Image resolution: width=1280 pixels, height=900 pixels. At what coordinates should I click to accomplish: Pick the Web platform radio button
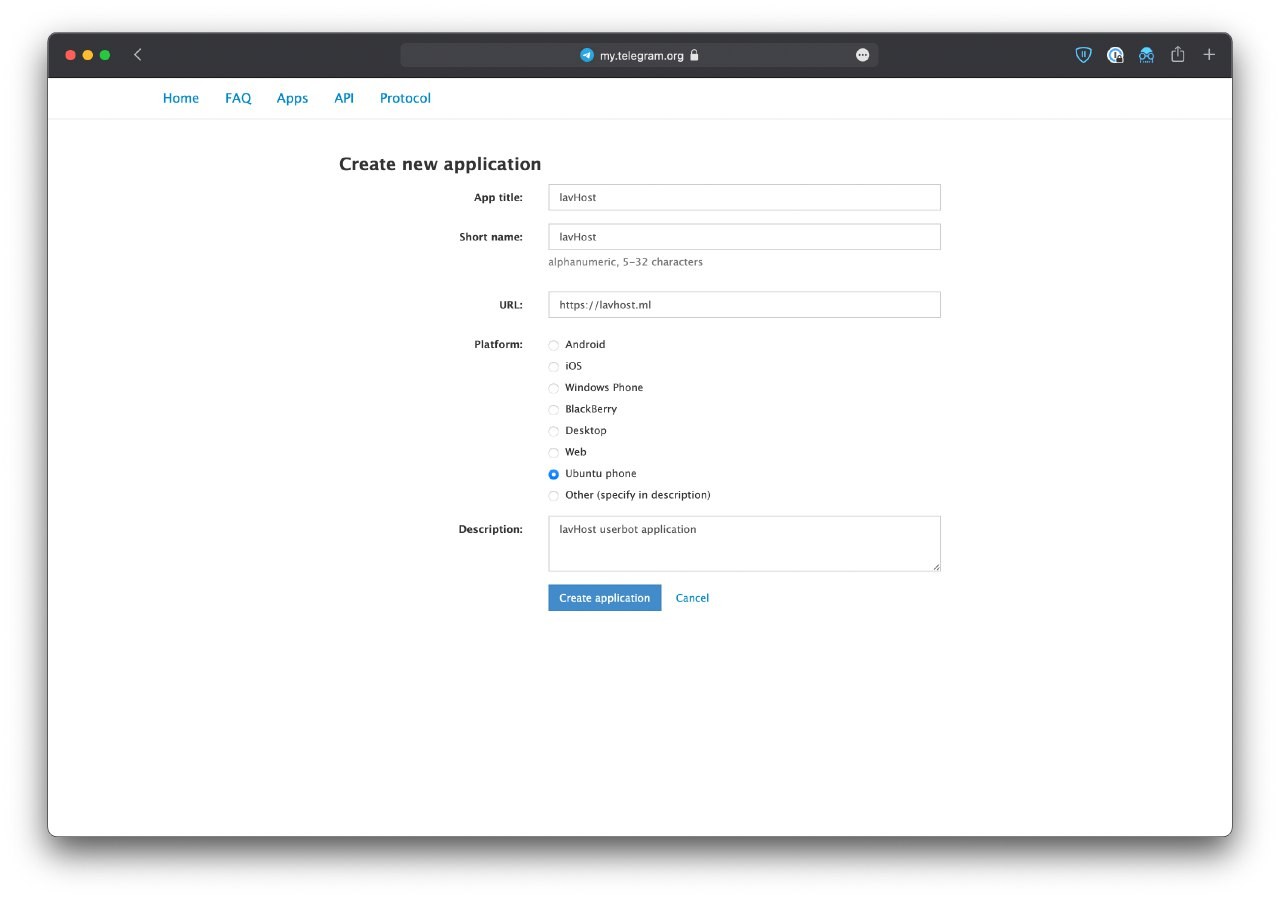pos(554,453)
